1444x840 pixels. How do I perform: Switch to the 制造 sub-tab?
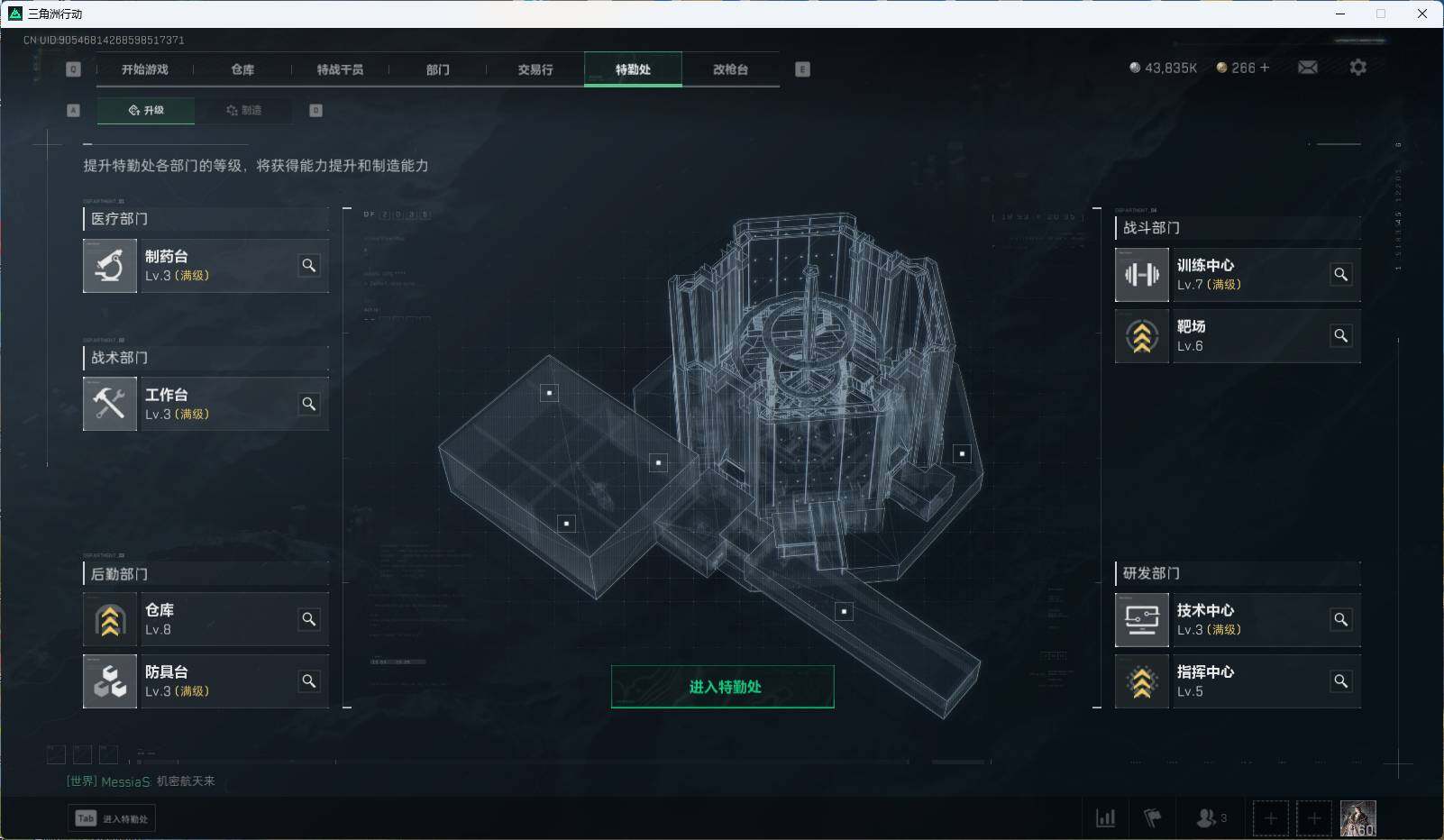(244, 110)
